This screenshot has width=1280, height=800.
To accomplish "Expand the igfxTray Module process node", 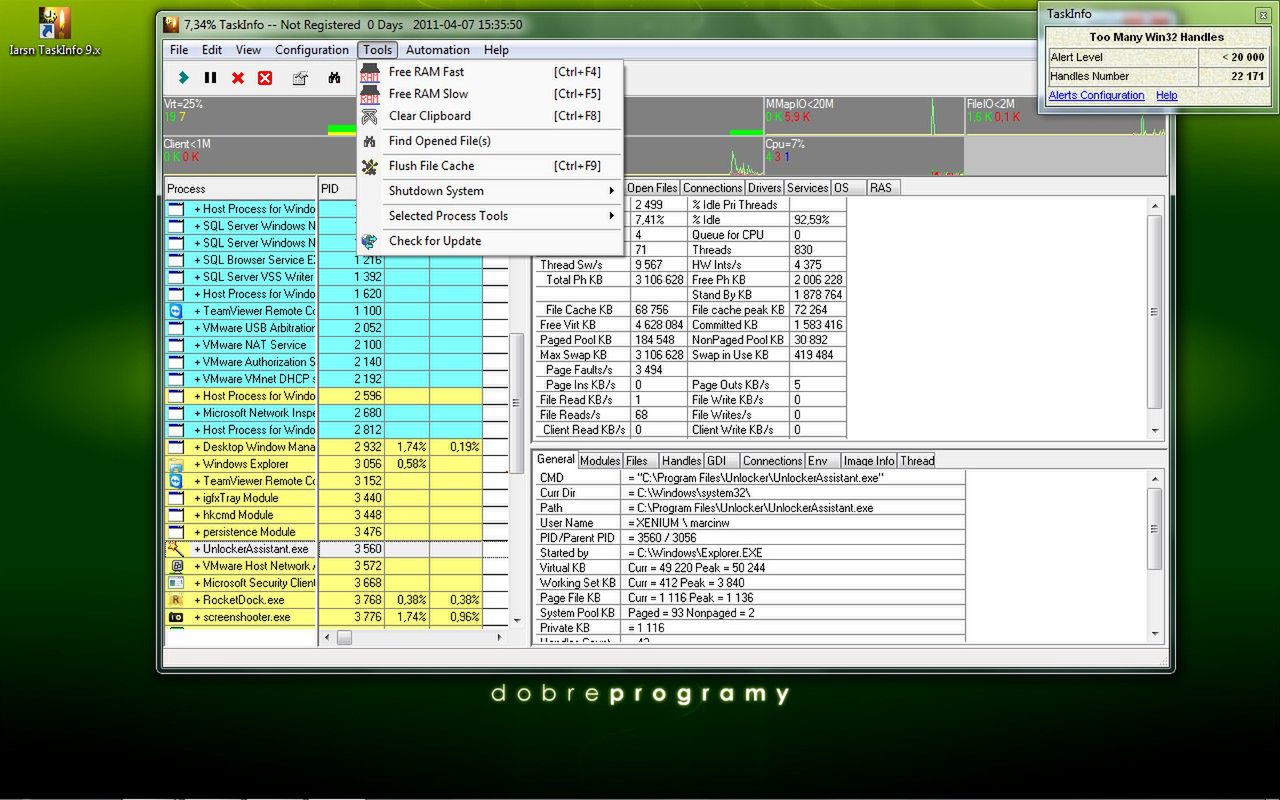I will click(x=198, y=498).
